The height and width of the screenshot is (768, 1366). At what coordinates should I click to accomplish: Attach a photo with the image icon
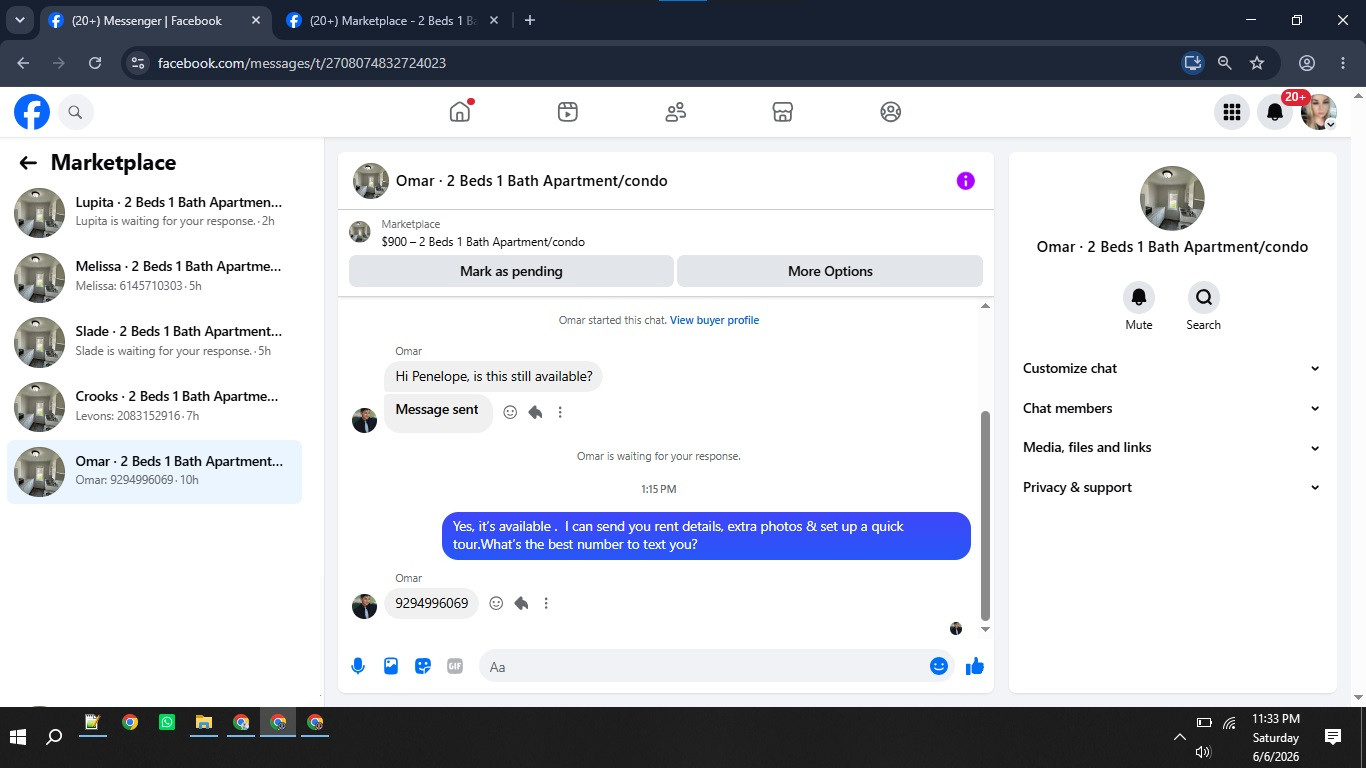391,666
